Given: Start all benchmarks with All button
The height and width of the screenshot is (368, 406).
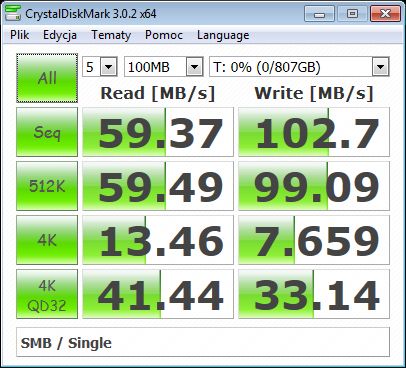Looking at the screenshot, I should pos(47,78).
